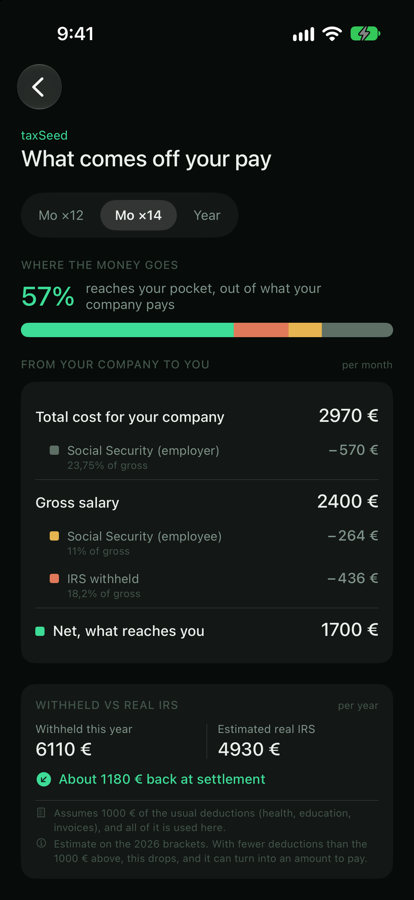Tap the Gross salary 2400 € row
Image resolution: width=414 pixels, height=900 pixels.
[x=207, y=502]
